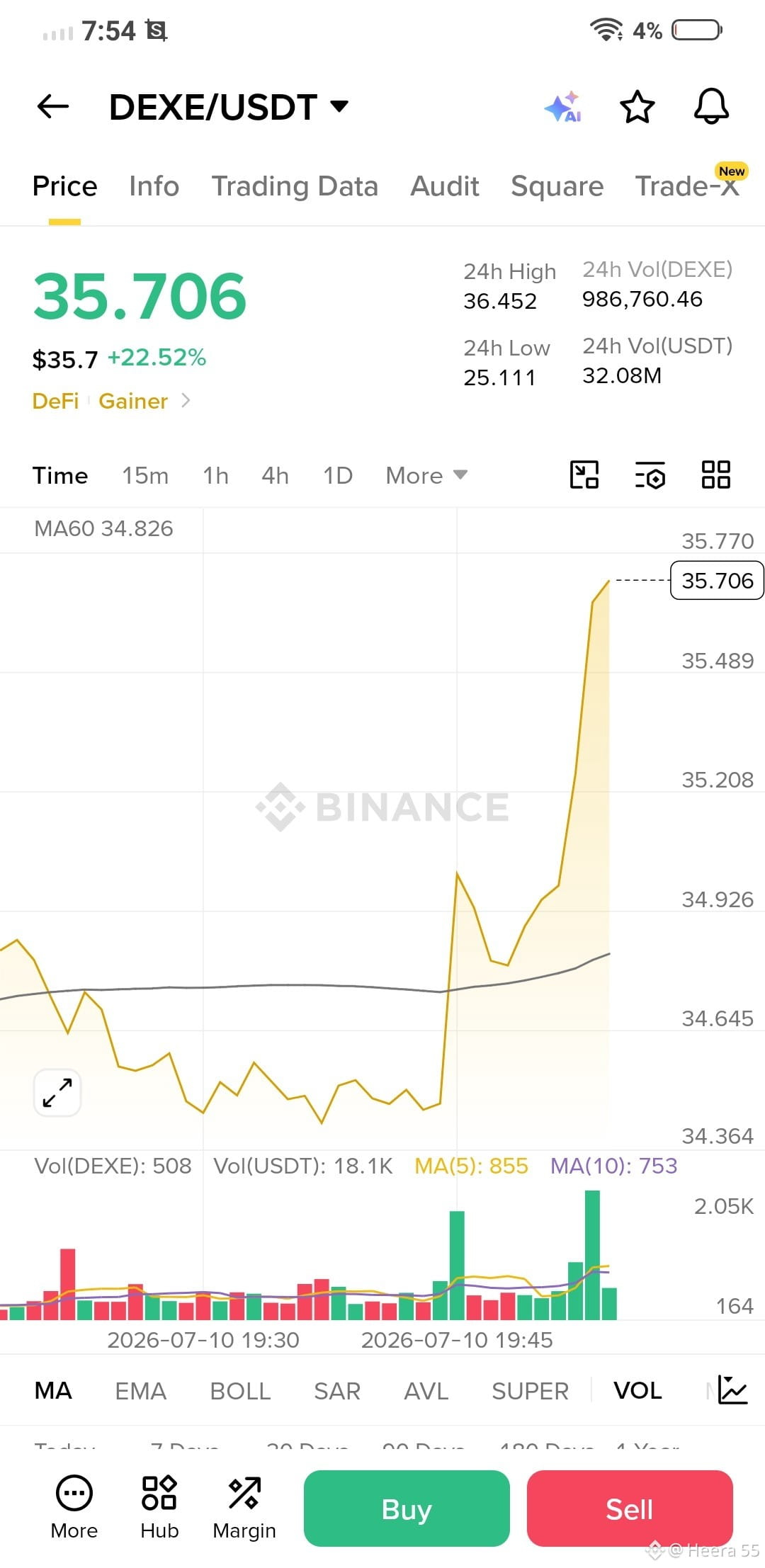765x1568 pixels.
Task: Expand the More timeframe dropdown
Action: 426,475
